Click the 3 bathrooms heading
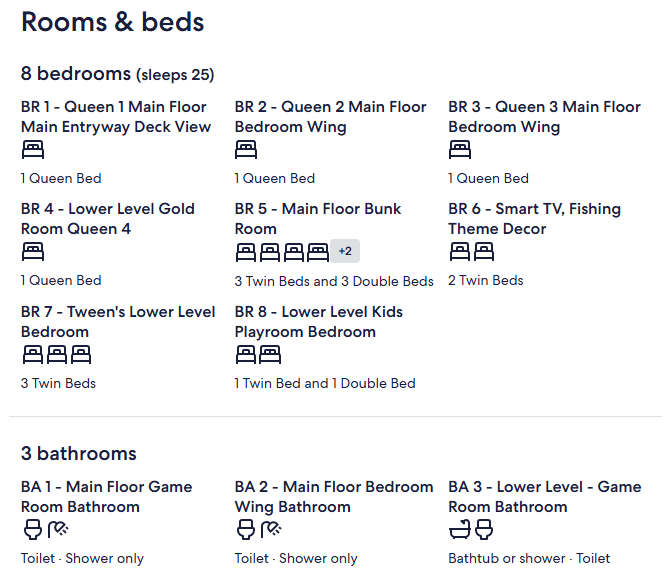 point(79,454)
